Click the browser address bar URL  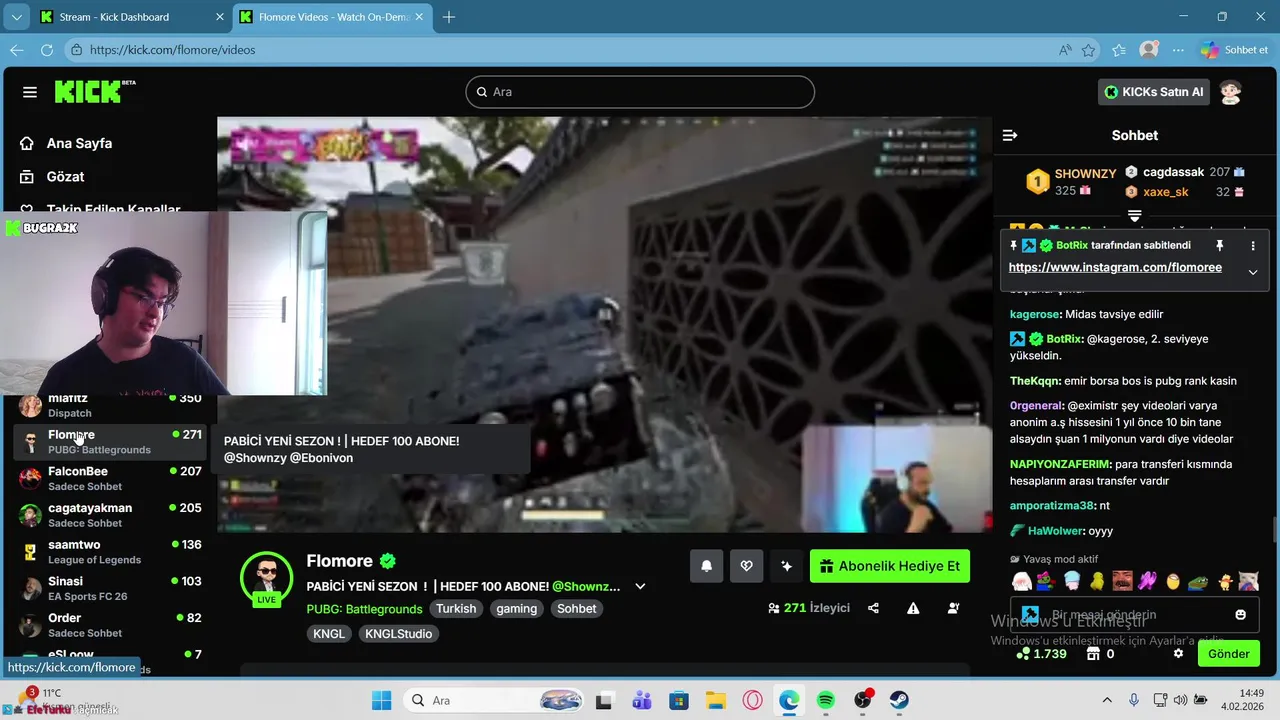[173, 50]
